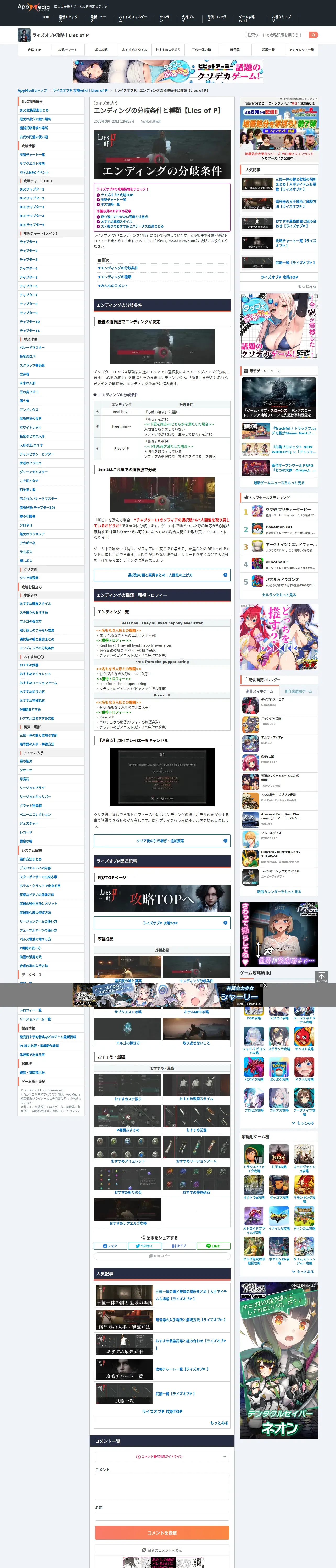Click セルランをもっと見る link
336x1568 pixels.
click(279, 595)
